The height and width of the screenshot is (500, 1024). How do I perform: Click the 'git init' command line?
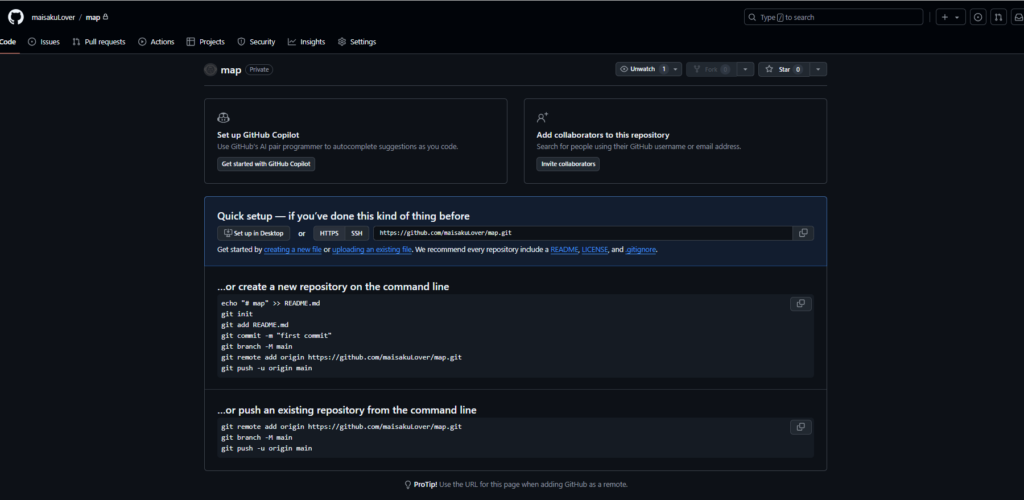(x=237, y=314)
